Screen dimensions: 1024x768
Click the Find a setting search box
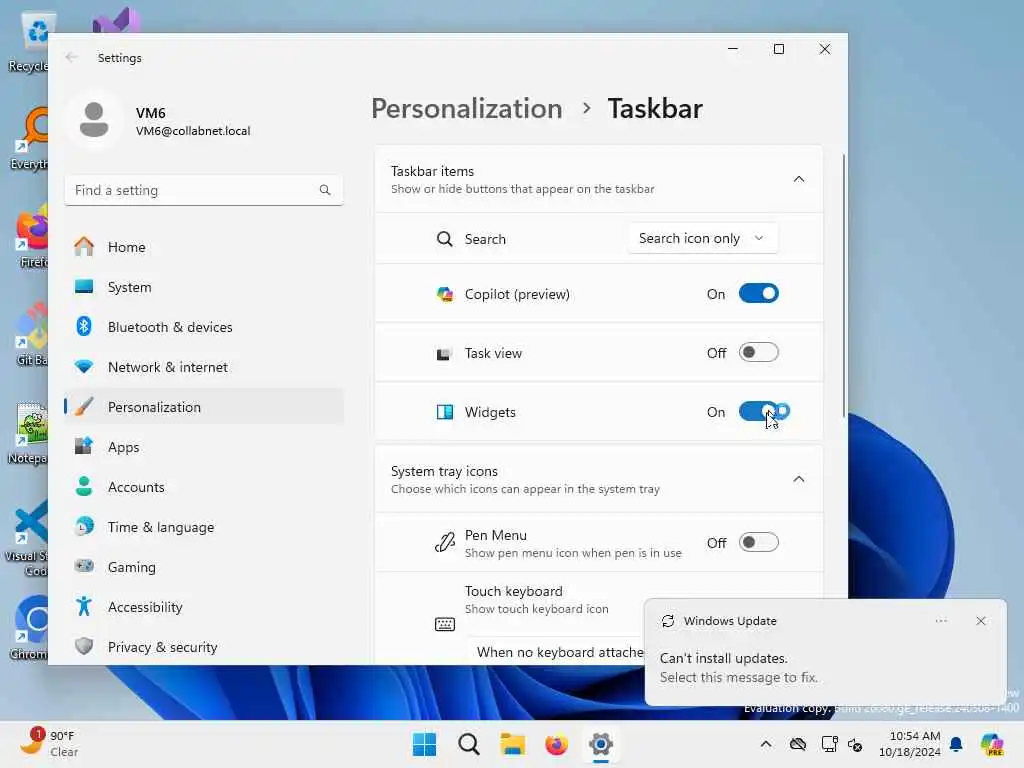point(204,190)
